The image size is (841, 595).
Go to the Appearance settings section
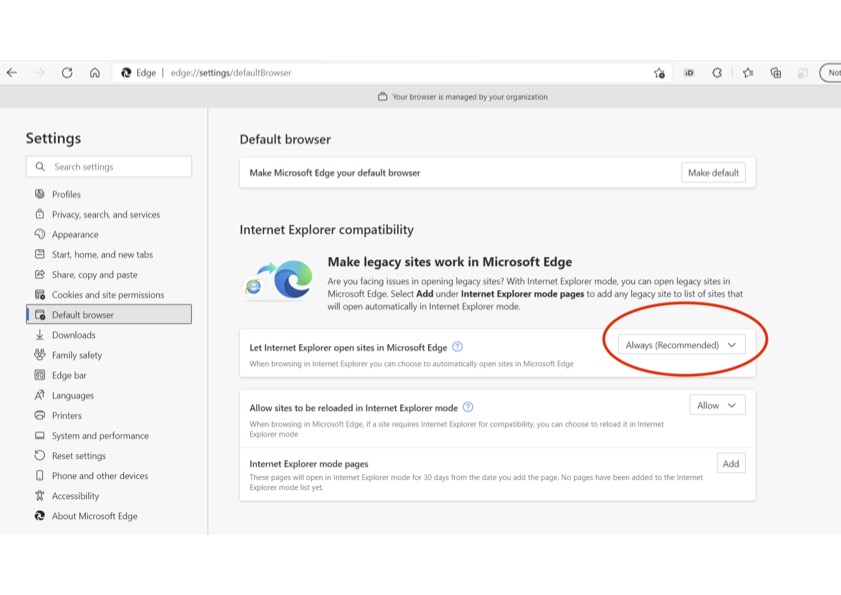point(75,234)
